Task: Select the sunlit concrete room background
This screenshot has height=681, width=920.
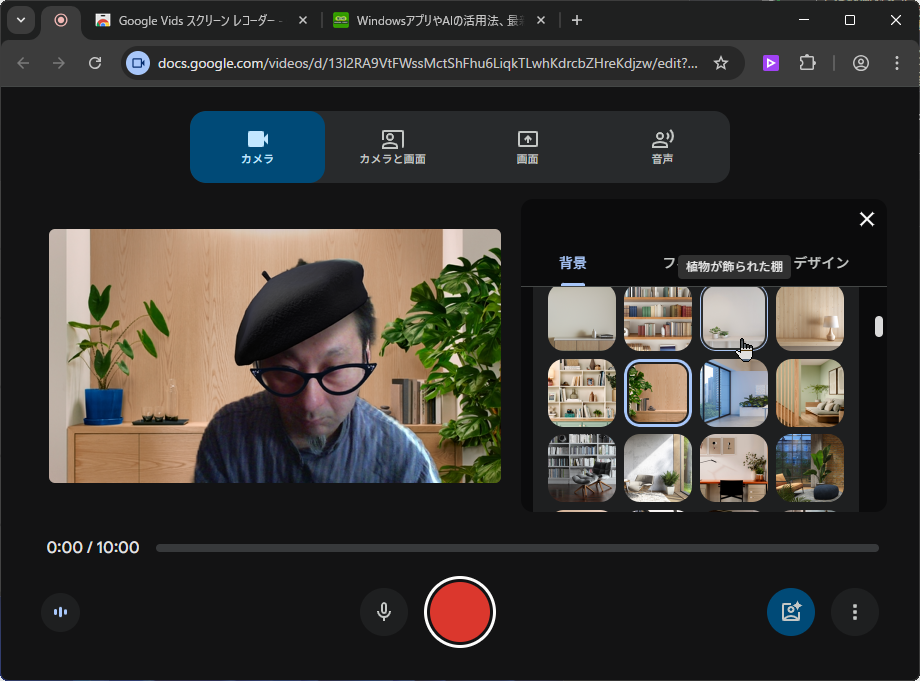Action: pos(658,467)
